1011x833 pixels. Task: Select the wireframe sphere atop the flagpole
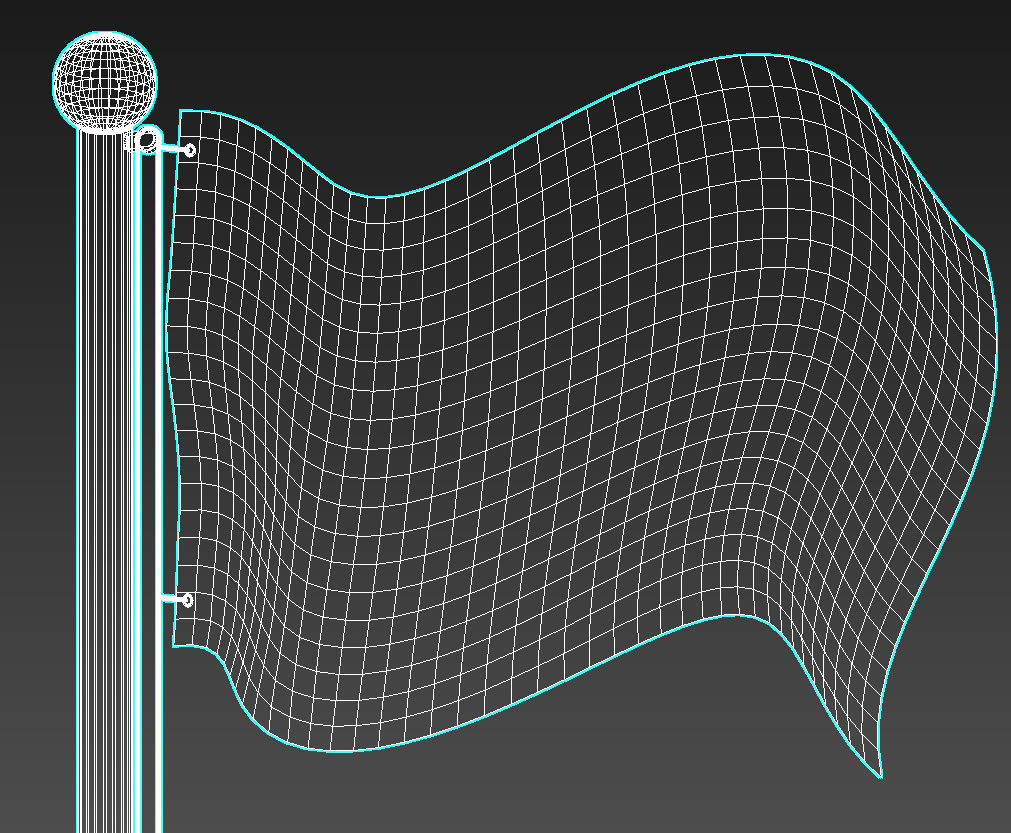coord(104,81)
